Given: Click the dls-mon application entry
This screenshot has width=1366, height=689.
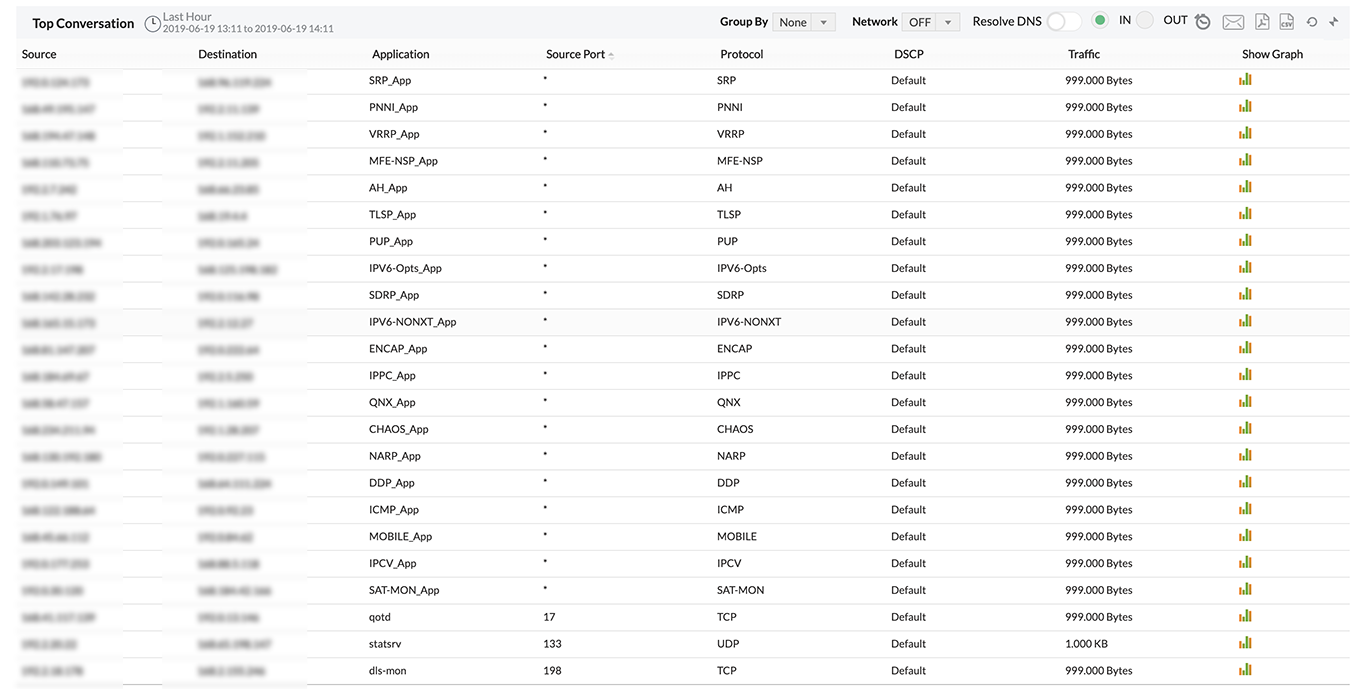Looking at the screenshot, I should (x=388, y=671).
